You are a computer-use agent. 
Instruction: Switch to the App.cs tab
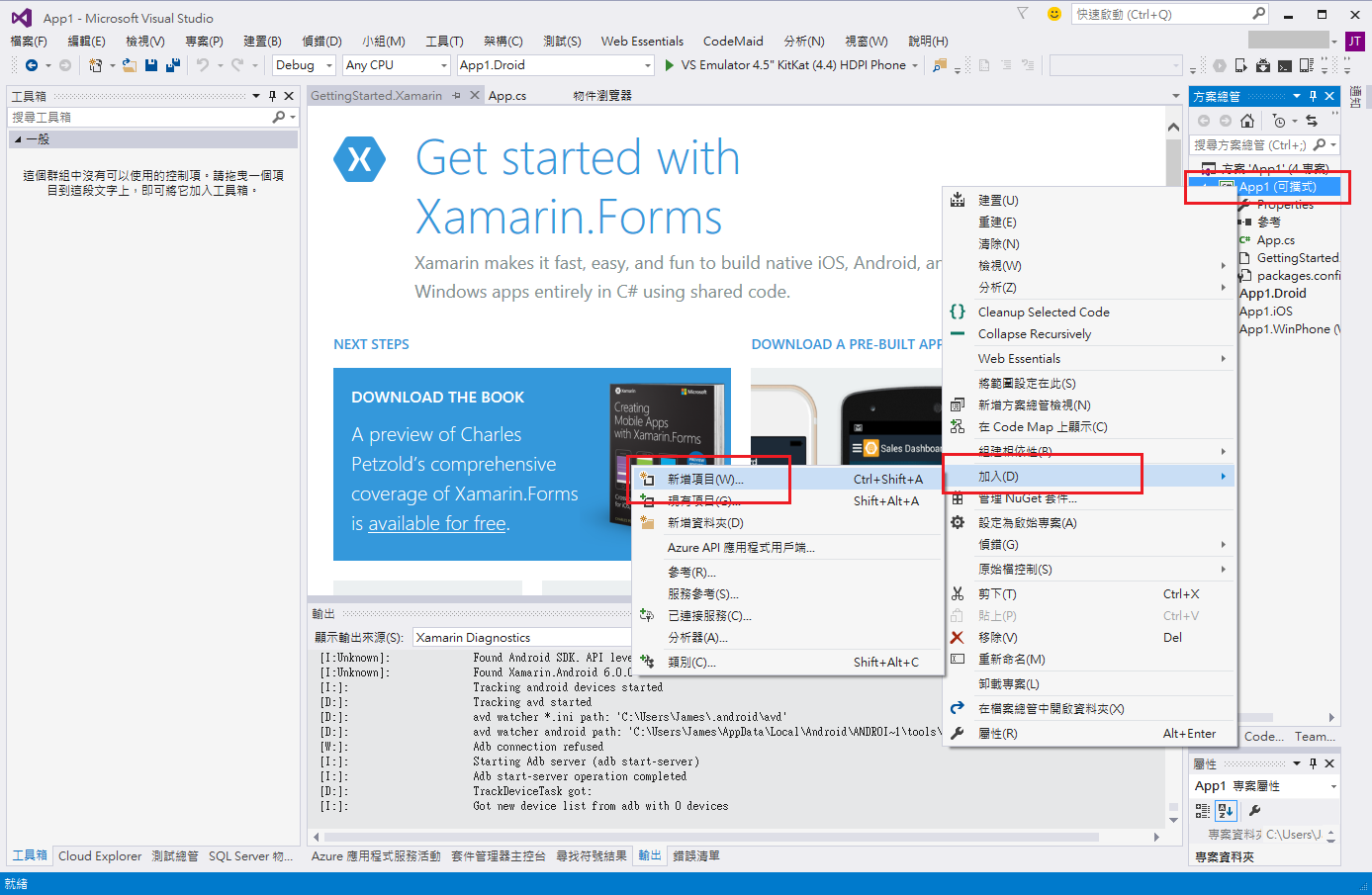507,96
